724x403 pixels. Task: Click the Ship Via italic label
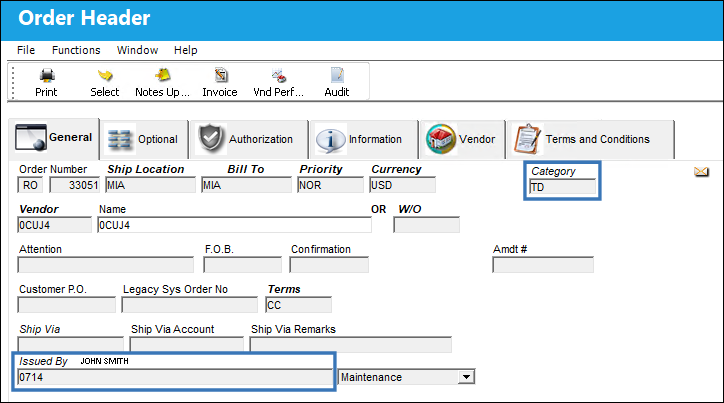(40, 329)
